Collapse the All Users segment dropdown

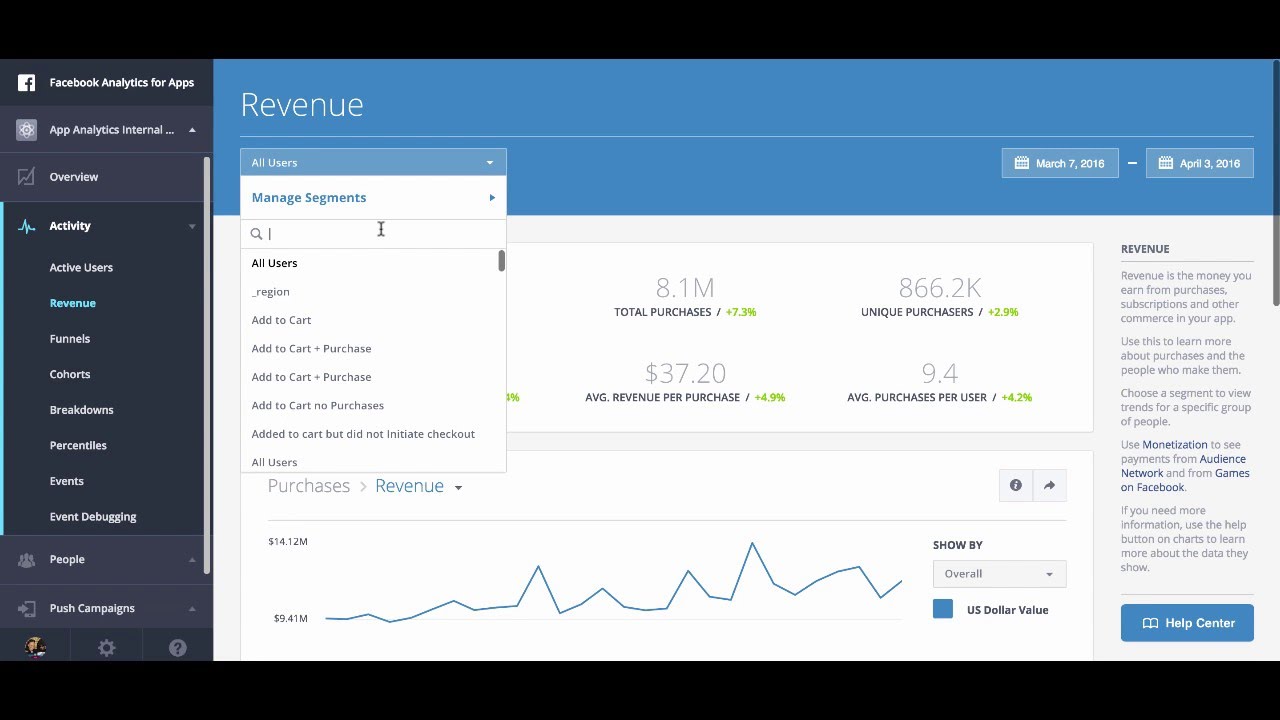373,162
